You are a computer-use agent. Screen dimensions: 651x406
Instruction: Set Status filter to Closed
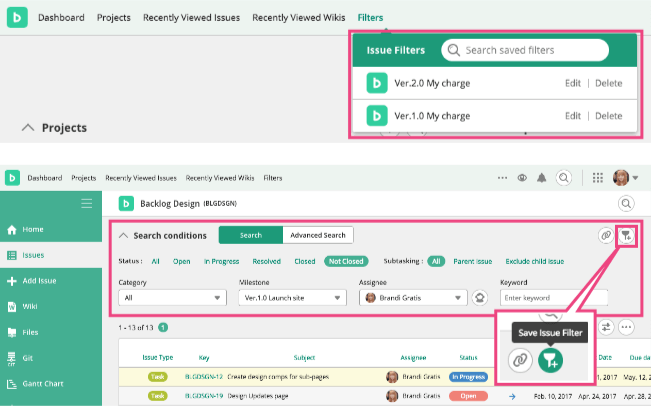305,261
